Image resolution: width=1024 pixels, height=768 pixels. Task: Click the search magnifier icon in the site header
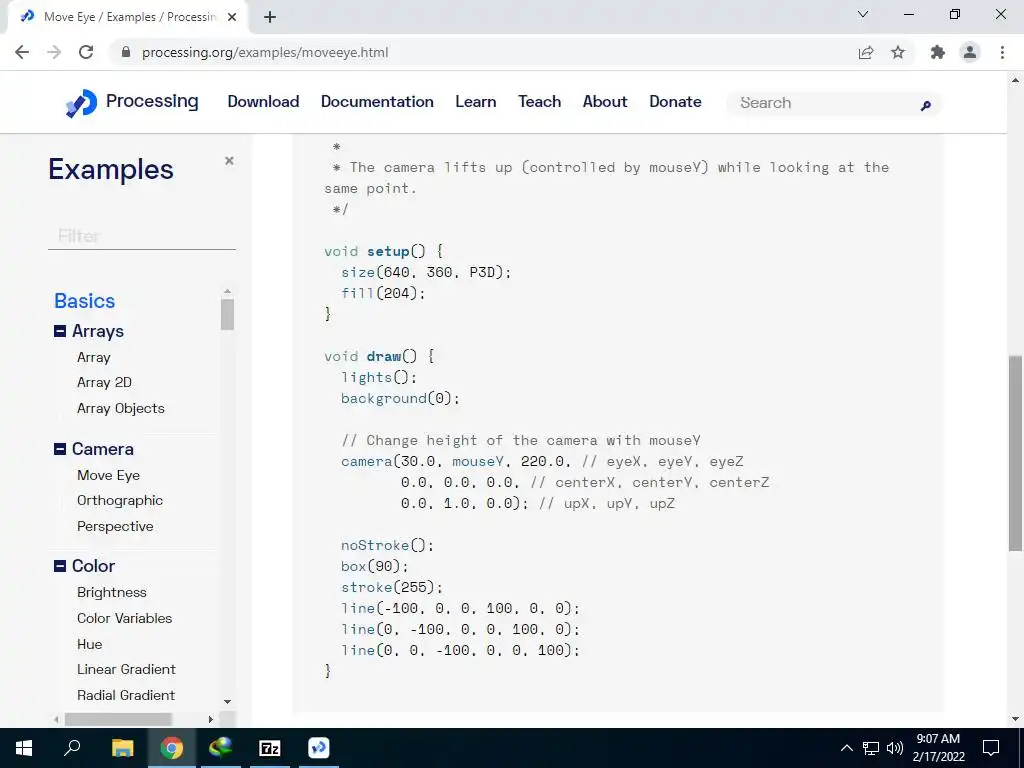click(x=925, y=105)
